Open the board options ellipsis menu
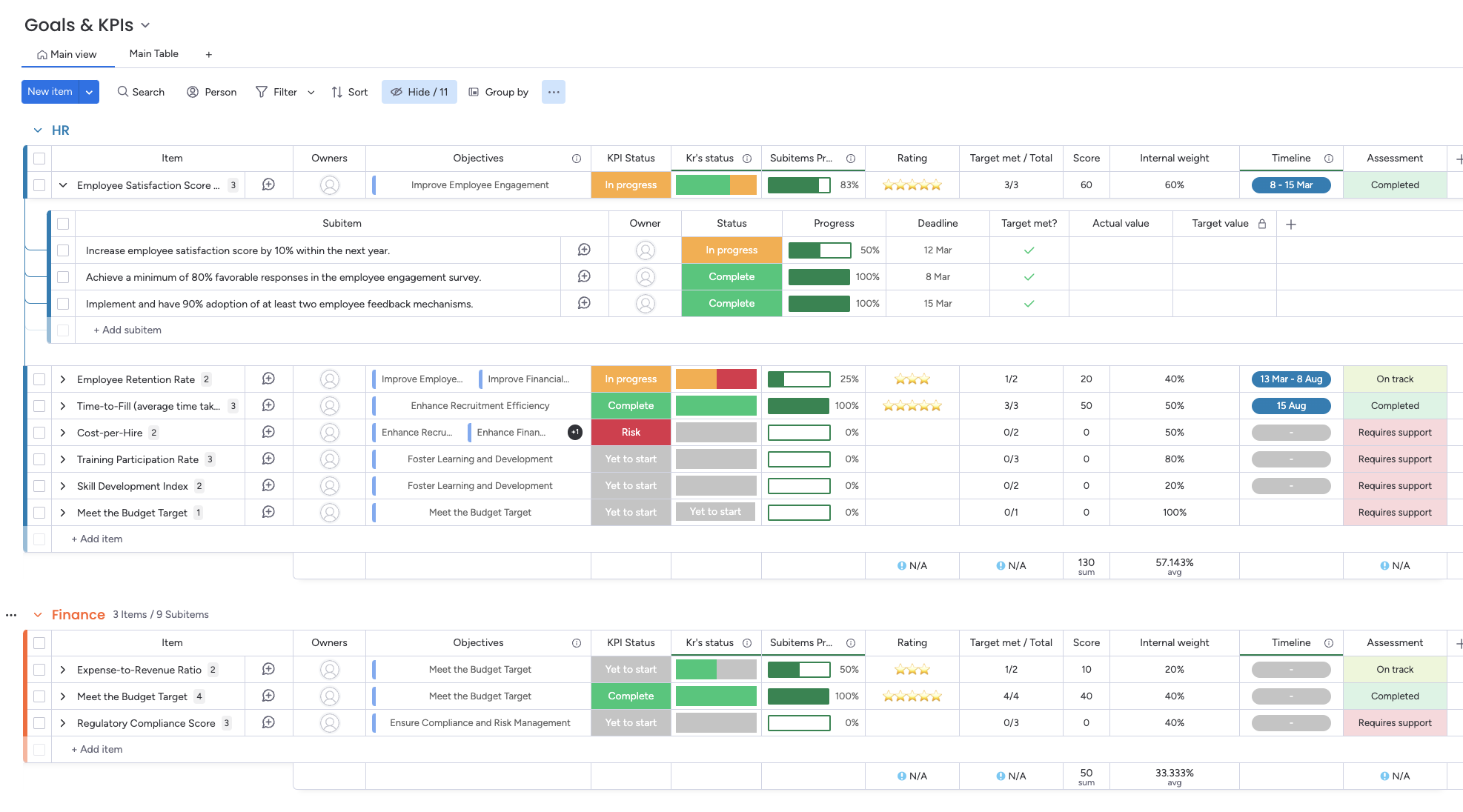This screenshot has height=812, width=1463. coord(553,92)
